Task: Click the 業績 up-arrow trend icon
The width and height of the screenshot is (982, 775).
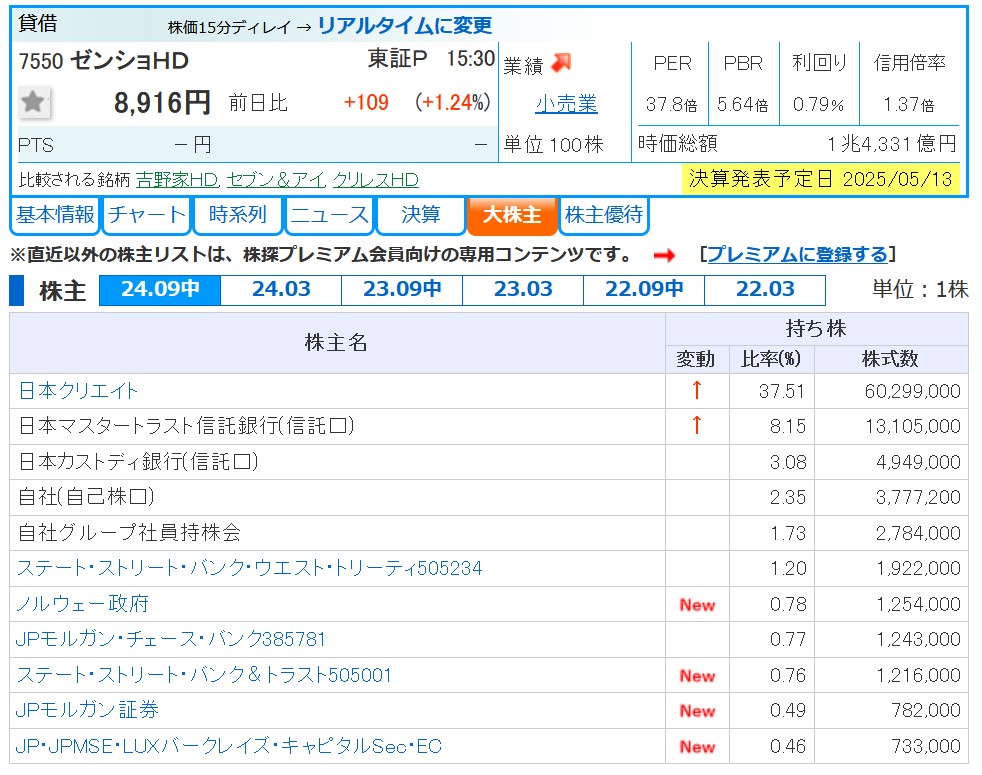Action: coord(561,62)
